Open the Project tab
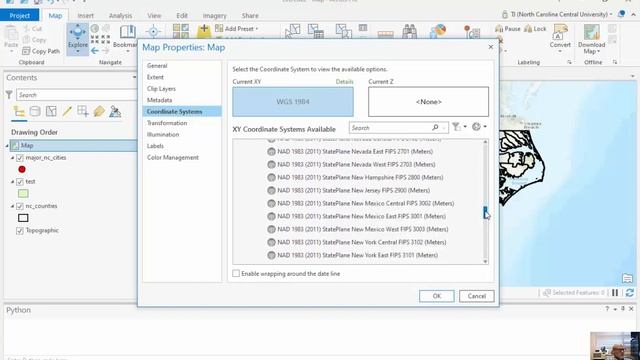The image size is (640, 360). tap(20, 16)
